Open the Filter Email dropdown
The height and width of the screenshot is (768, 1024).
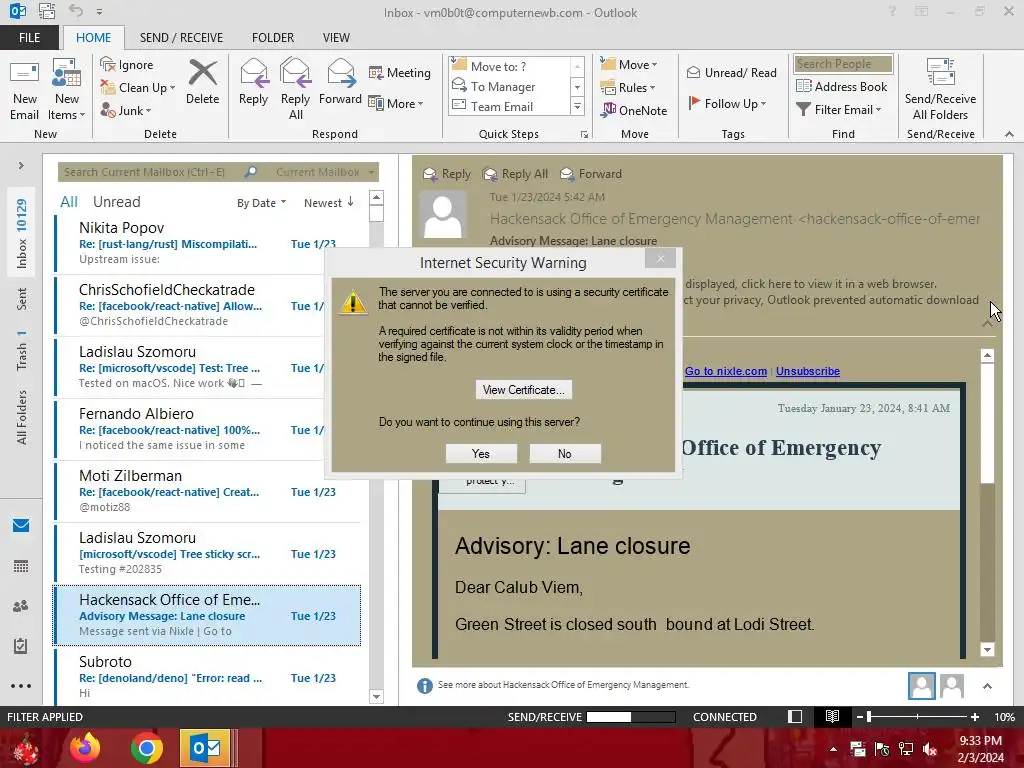[839, 109]
